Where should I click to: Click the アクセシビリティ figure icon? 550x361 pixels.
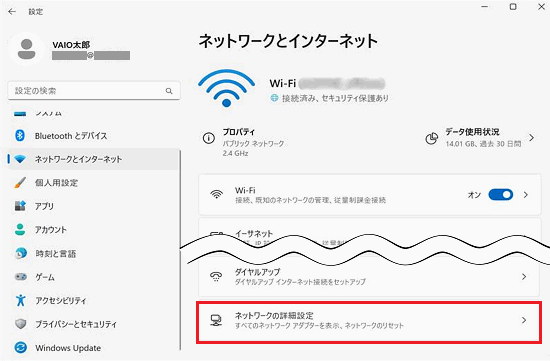tap(20, 300)
